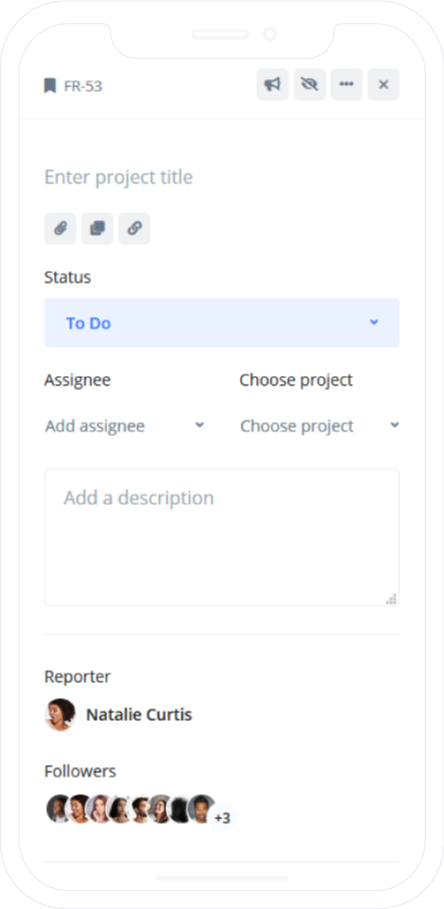Open the To Do status dropdown

(x=222, y=323)
